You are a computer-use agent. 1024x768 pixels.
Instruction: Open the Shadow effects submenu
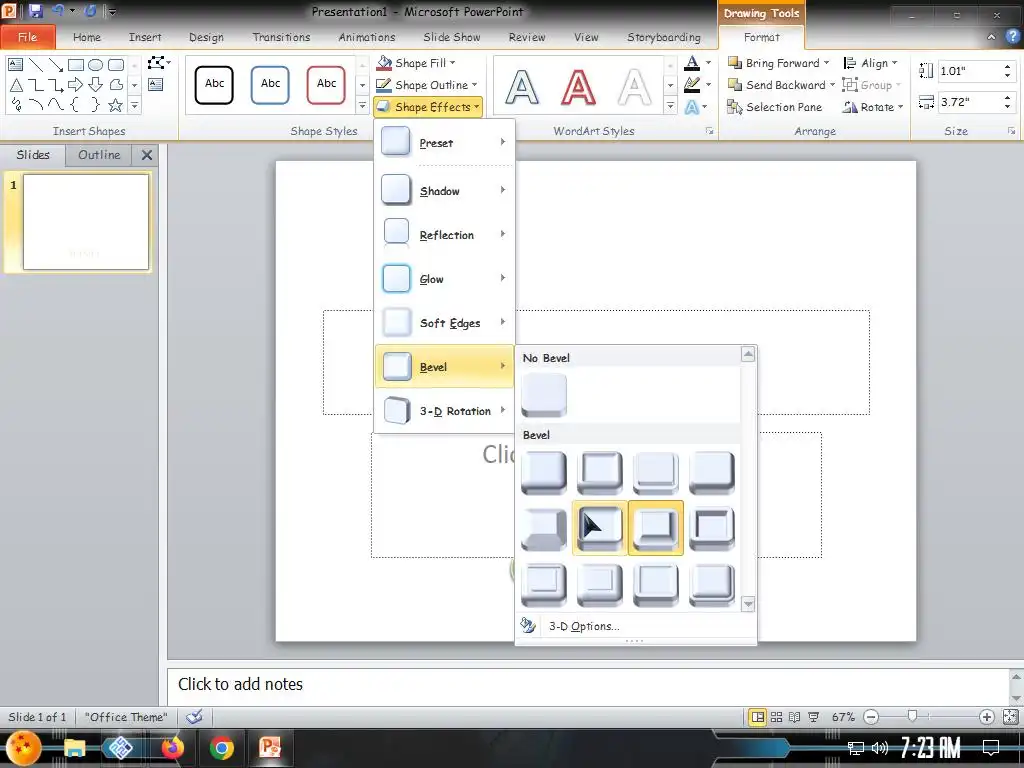444,191
